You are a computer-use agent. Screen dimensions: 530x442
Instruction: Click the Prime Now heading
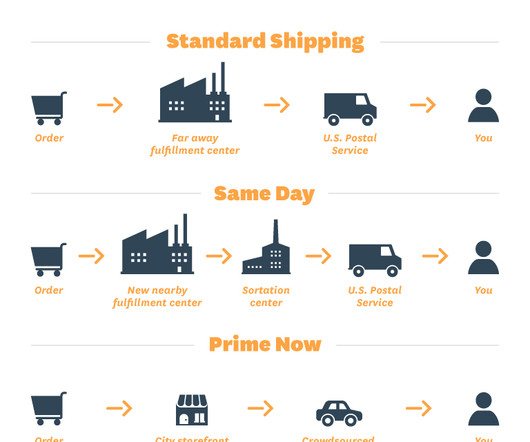coord(265,345)
